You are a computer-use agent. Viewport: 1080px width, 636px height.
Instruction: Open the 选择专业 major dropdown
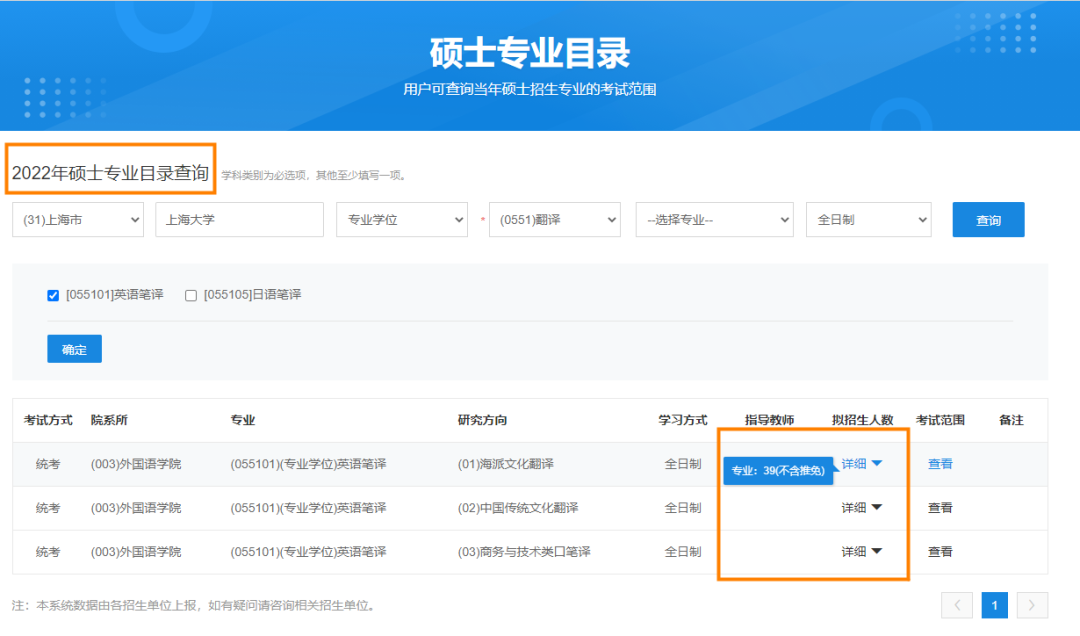coord(714,220)
